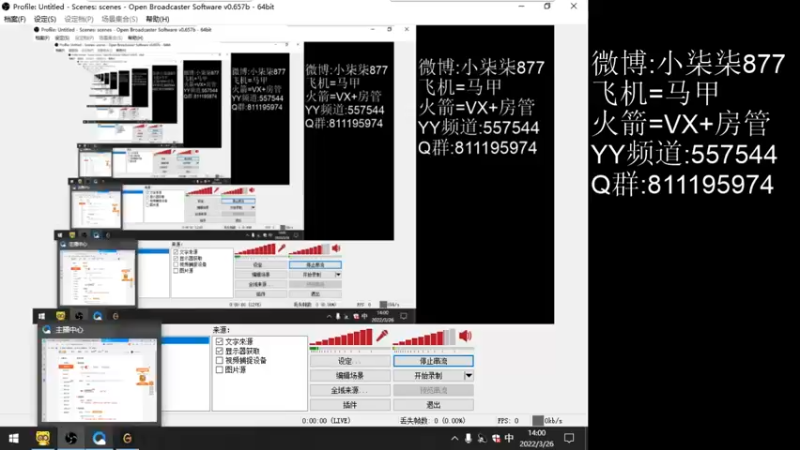Open 全域来源... global sources
This screenshot has height=450, width=800.
coord(350,390)
